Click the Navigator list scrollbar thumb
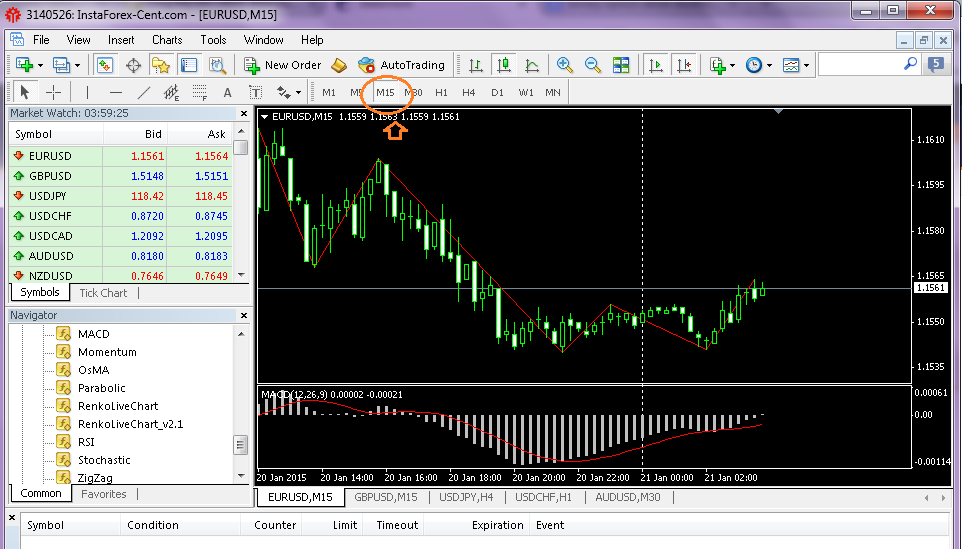This screenshot has width=962, height=549. point(240,445)
